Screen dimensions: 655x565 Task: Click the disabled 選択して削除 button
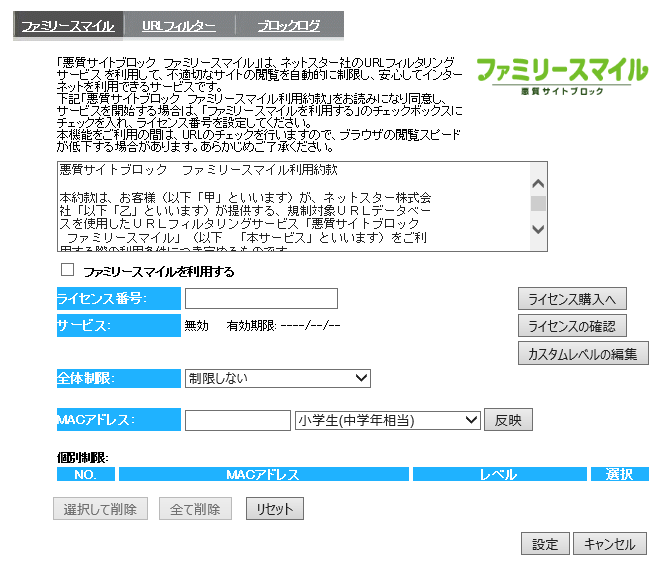click(x=100, y=509)
